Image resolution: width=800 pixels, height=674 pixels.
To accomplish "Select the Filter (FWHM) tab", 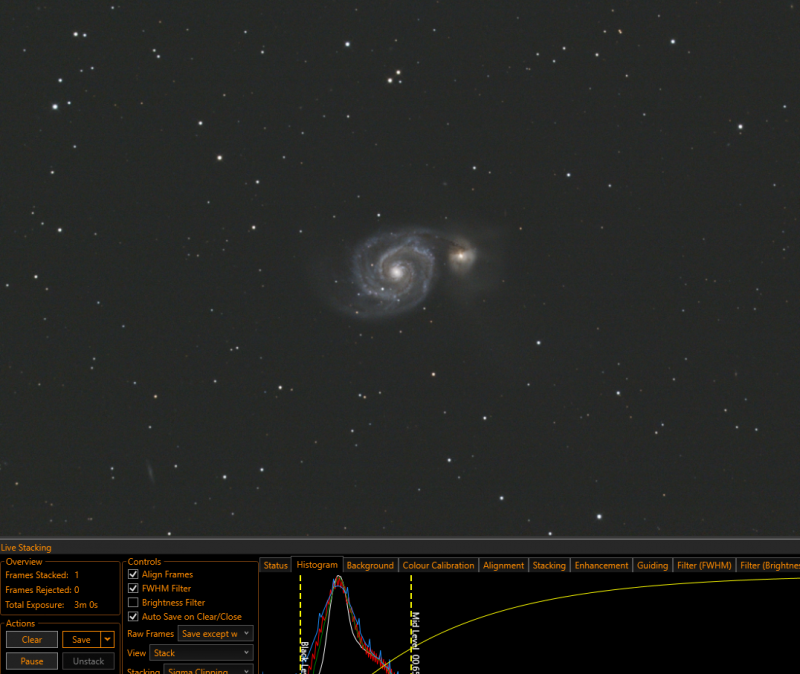I will pos(704,565).
